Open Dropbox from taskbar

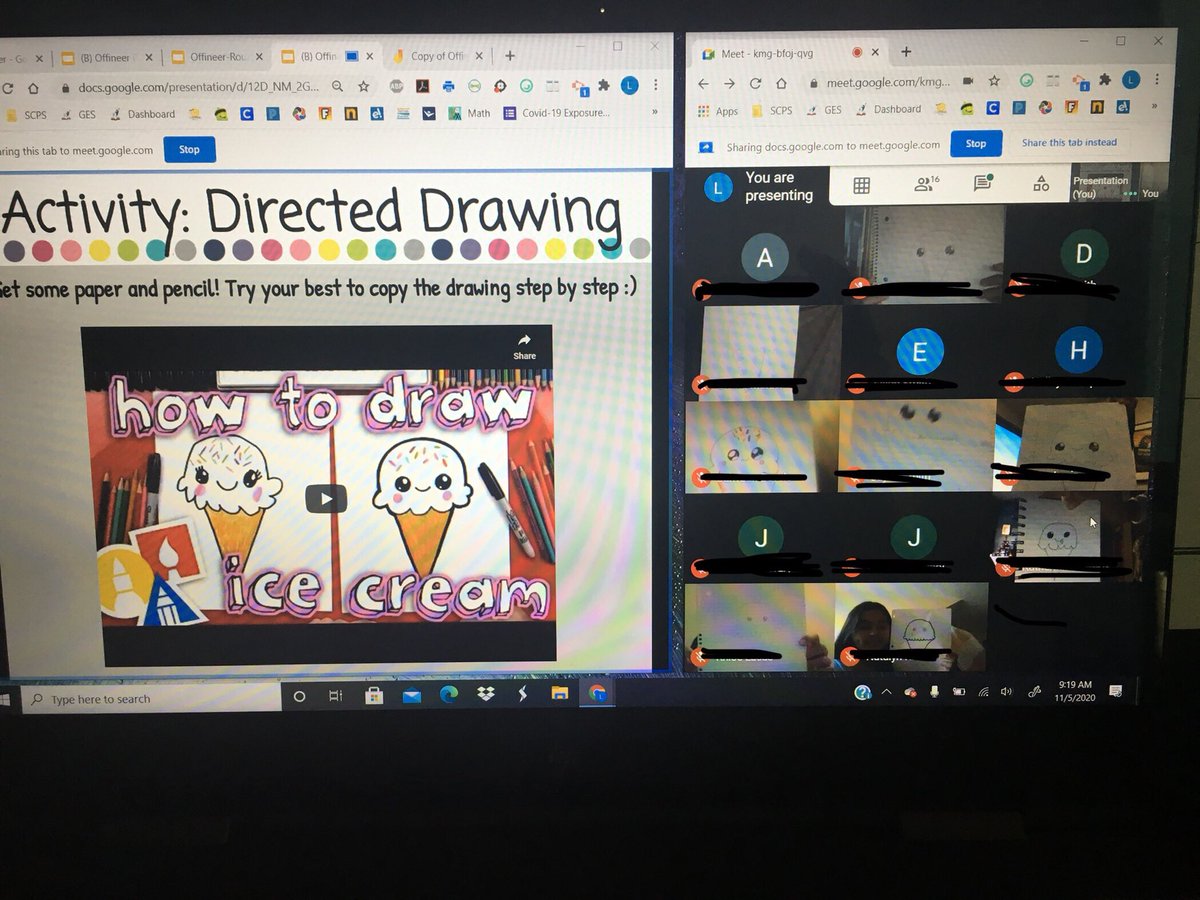coord(485,693)
